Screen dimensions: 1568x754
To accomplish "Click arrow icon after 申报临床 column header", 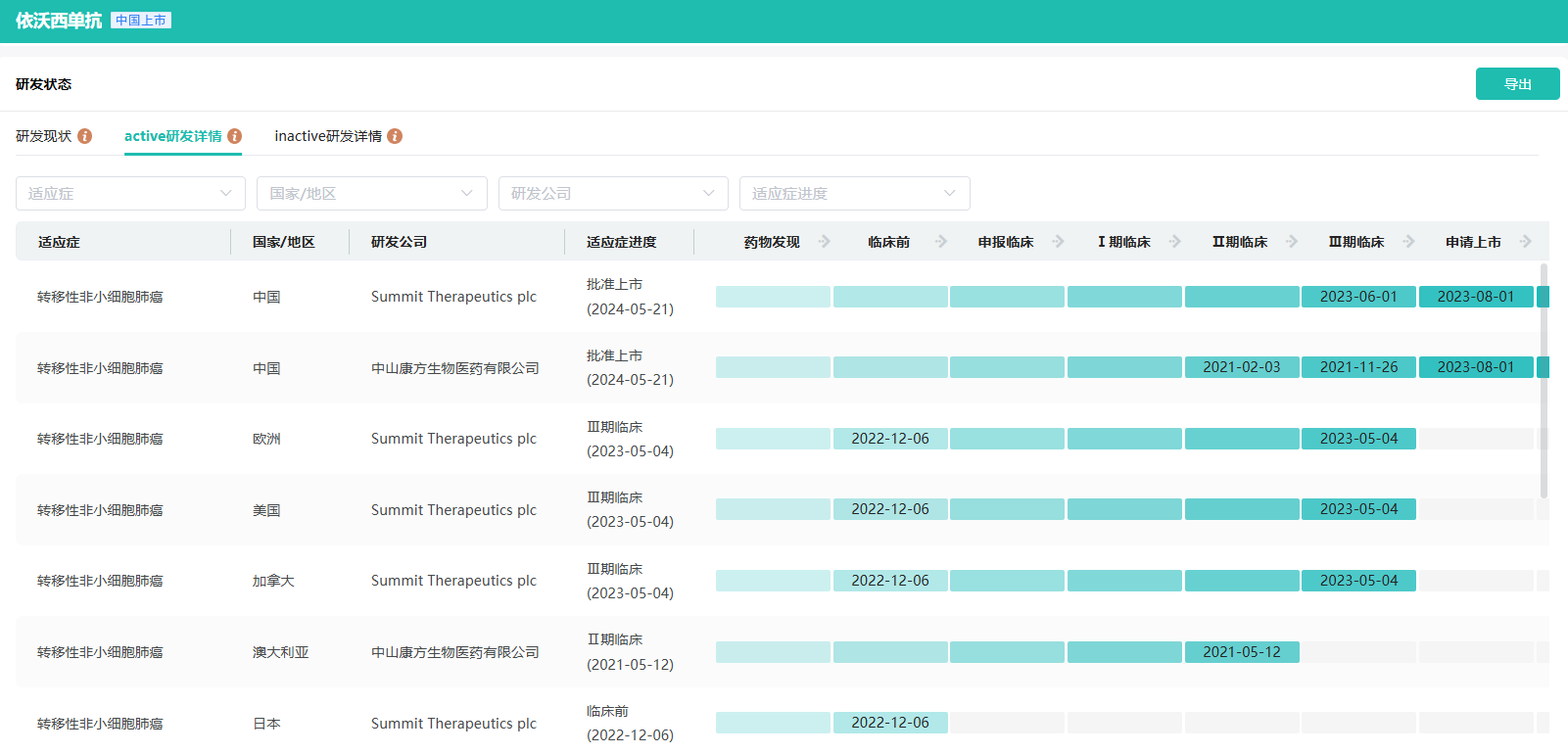I will [1058, 242].
